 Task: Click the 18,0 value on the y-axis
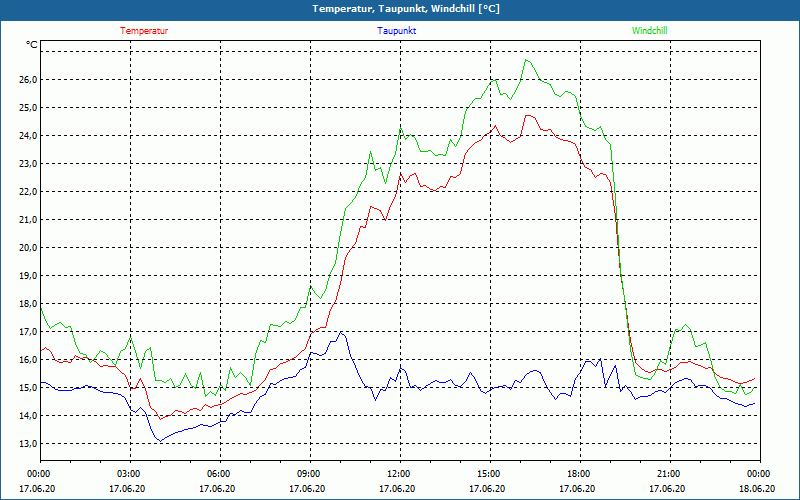(27, 304)
